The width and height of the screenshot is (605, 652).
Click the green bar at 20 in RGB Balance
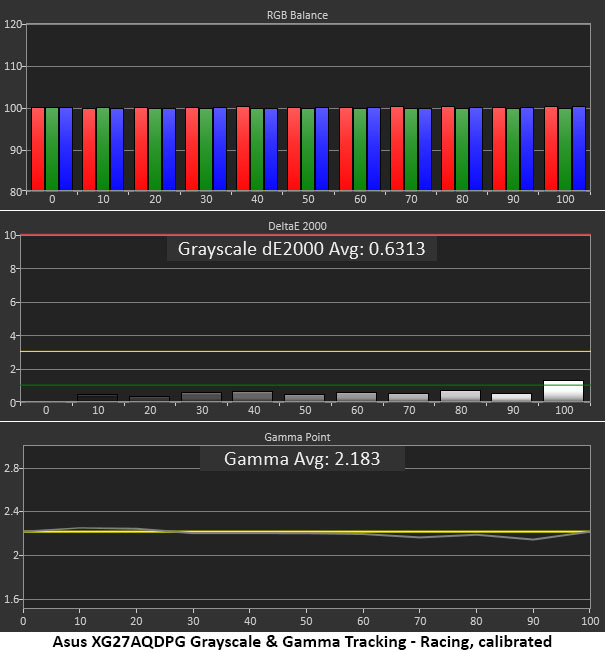[x=155, y=149]
